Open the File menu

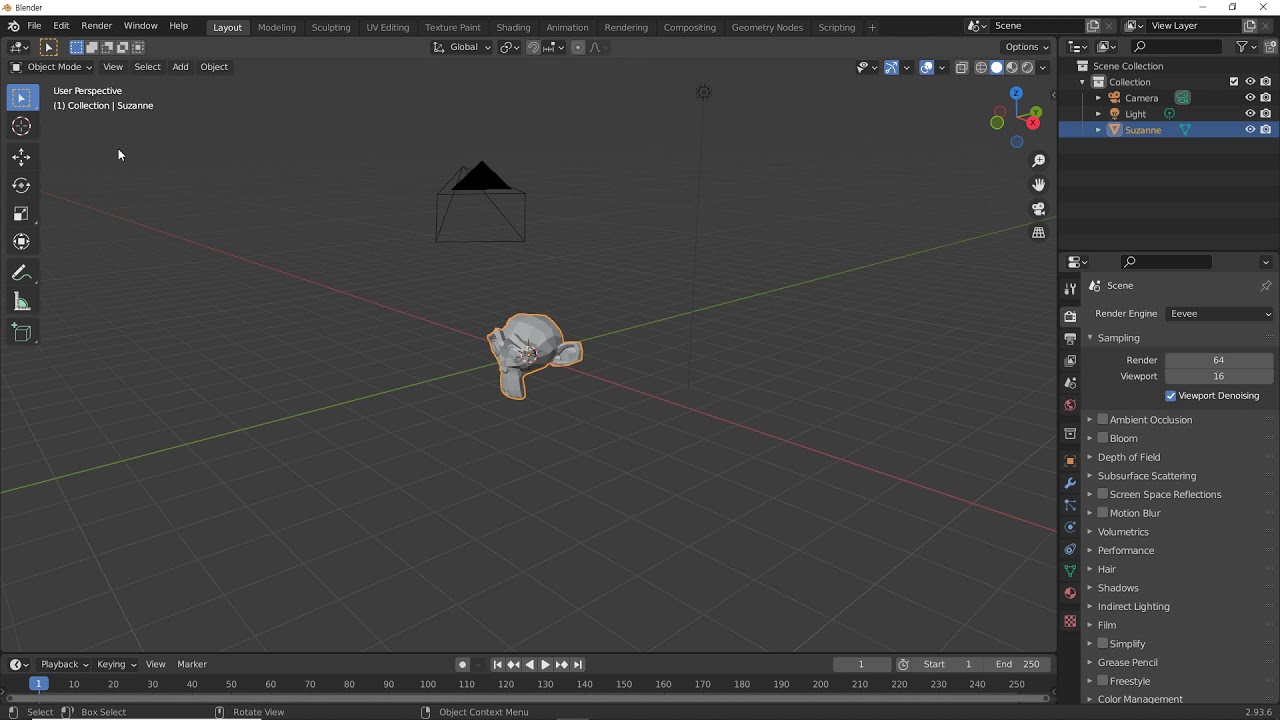click(34, 26)
